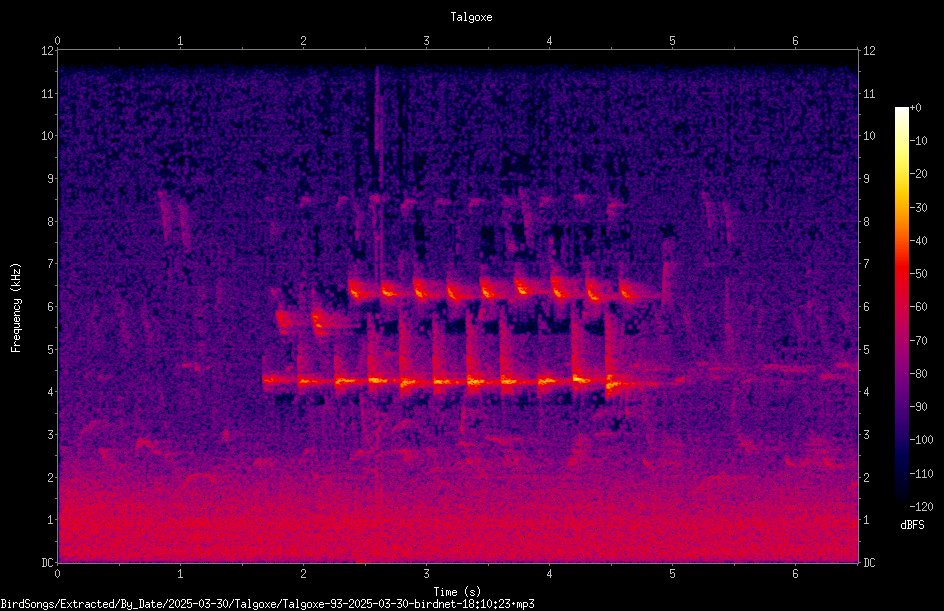Screen dimensions: 944x611
Task: Click the '0' tick on the bottom time axis
Action: tap(57, 574)
